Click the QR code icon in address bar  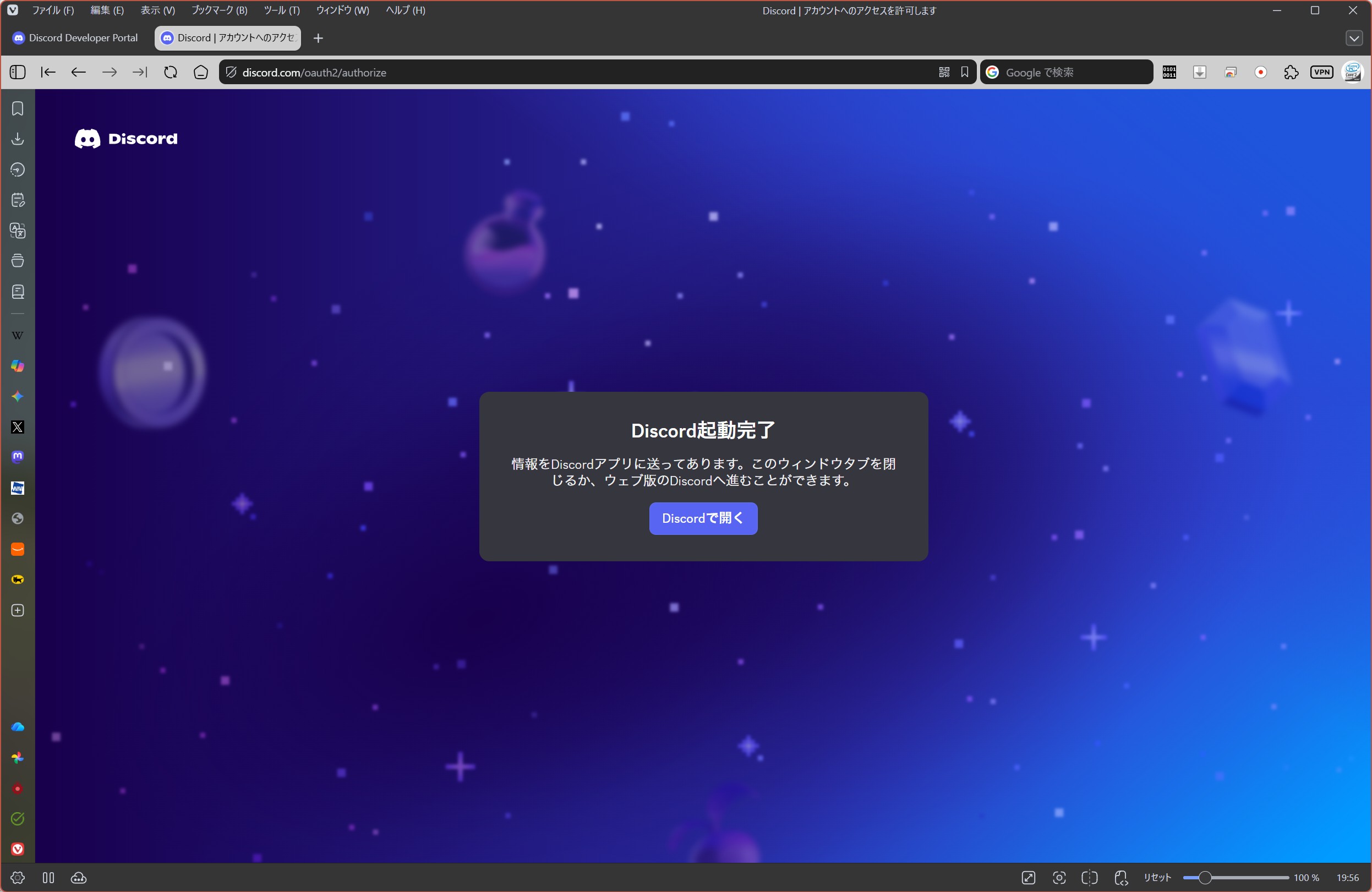click(944, 72)
